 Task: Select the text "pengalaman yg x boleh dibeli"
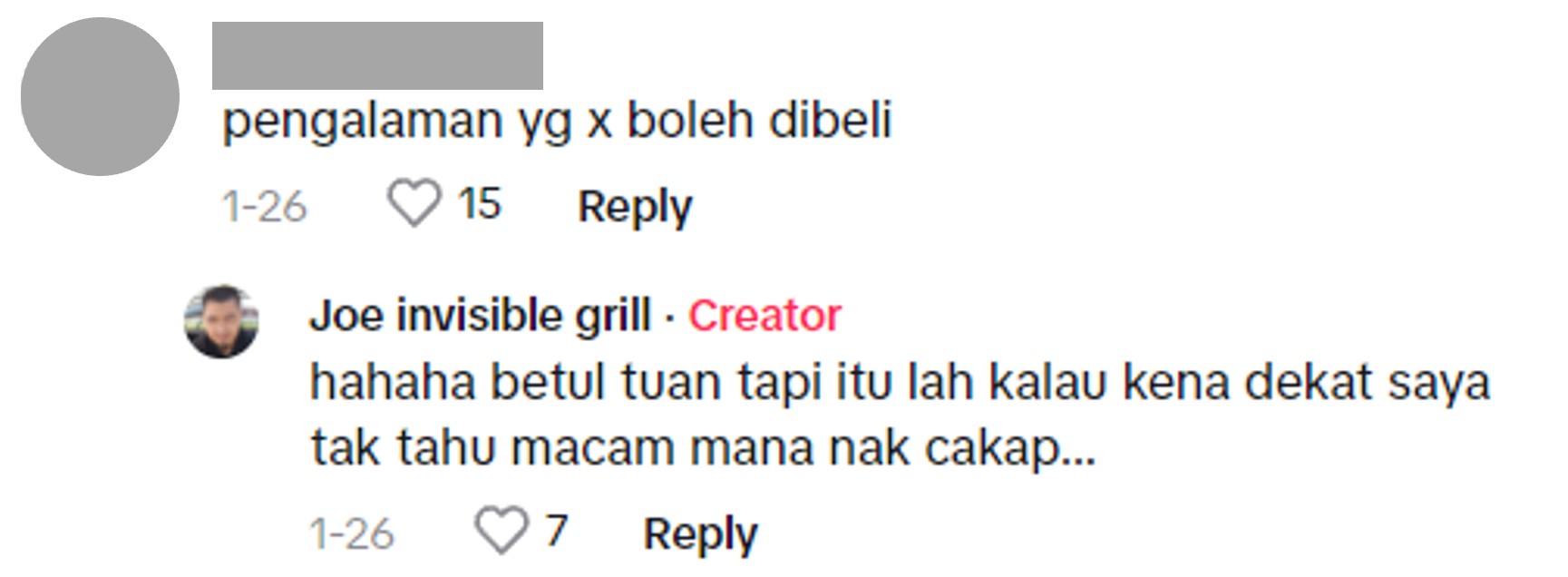tap(558, 122)
